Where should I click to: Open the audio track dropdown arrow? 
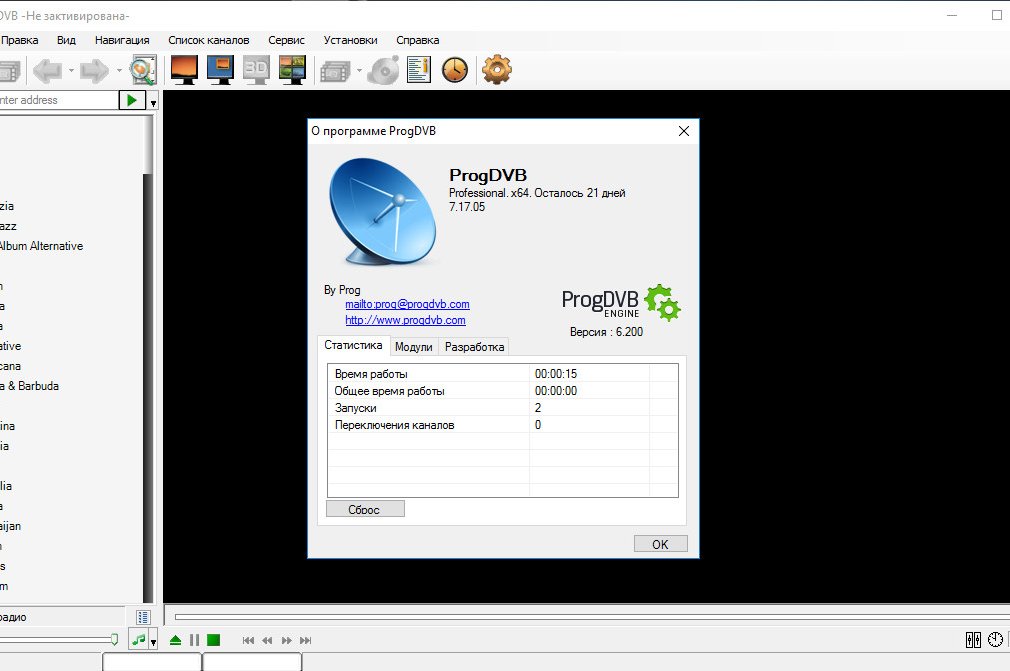(153, 641)
